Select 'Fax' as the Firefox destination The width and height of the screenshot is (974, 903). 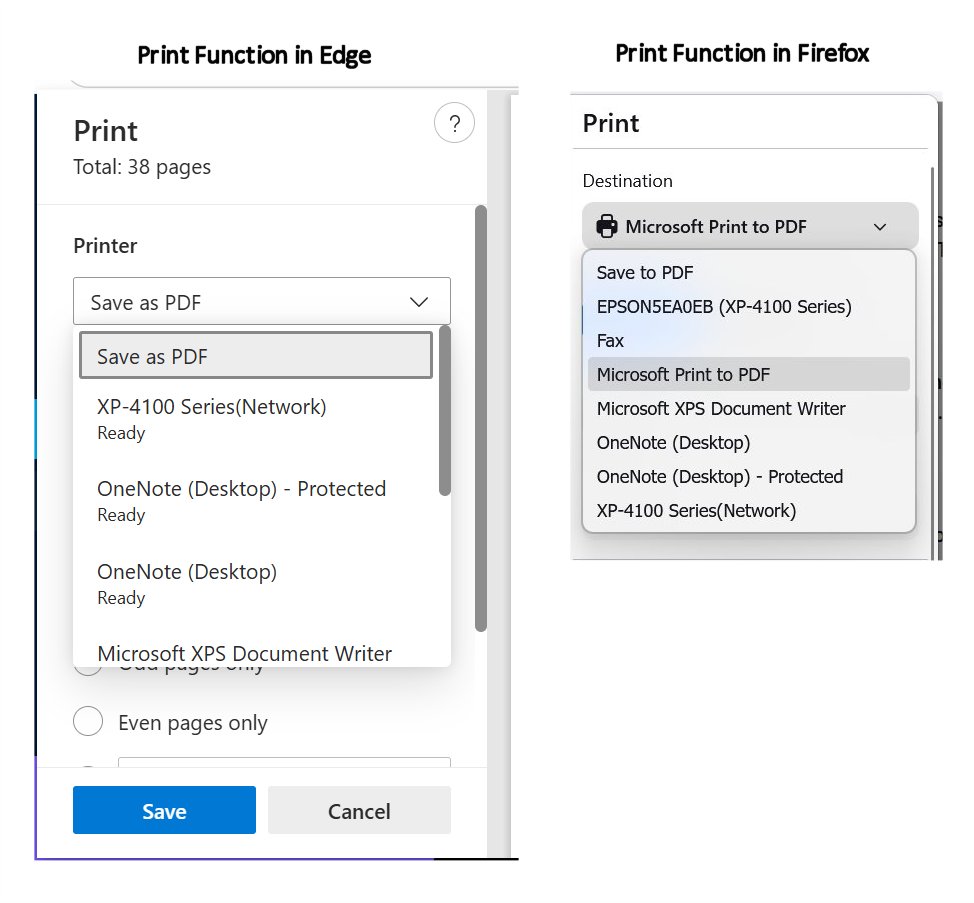[x=610, y=340]
